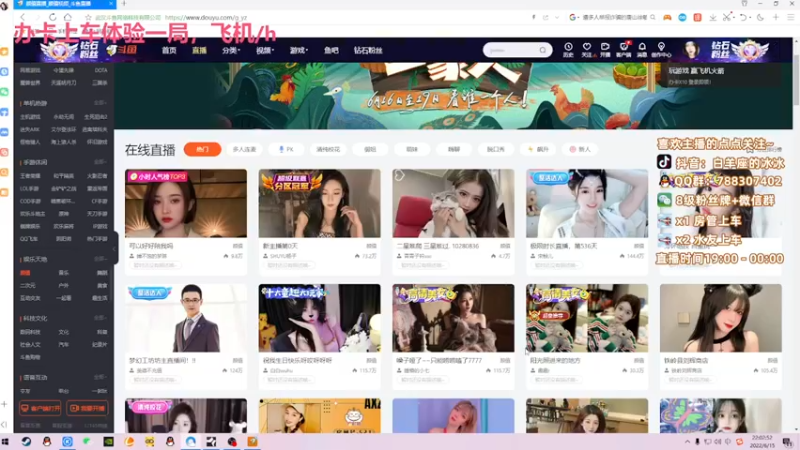Click inside the Douyu search field
Image resolution: width=800 pixels, height=450 pixels.
(x=511, y=50)
